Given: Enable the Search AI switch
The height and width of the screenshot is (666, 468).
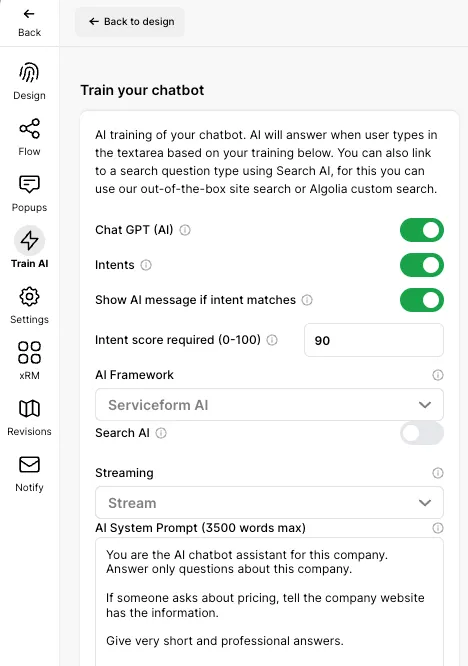Looking at the screenshot, I should click(x=422, y=433).
